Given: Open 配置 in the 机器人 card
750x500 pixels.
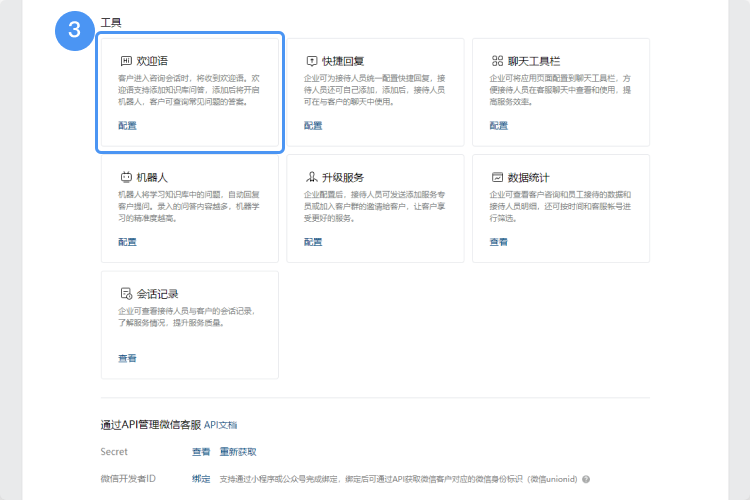Looking at the screenshot, I should (127, 242).
